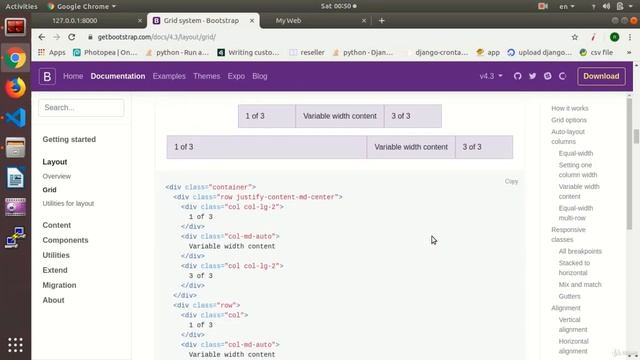Go back with browser back arrow

point(42,37)
